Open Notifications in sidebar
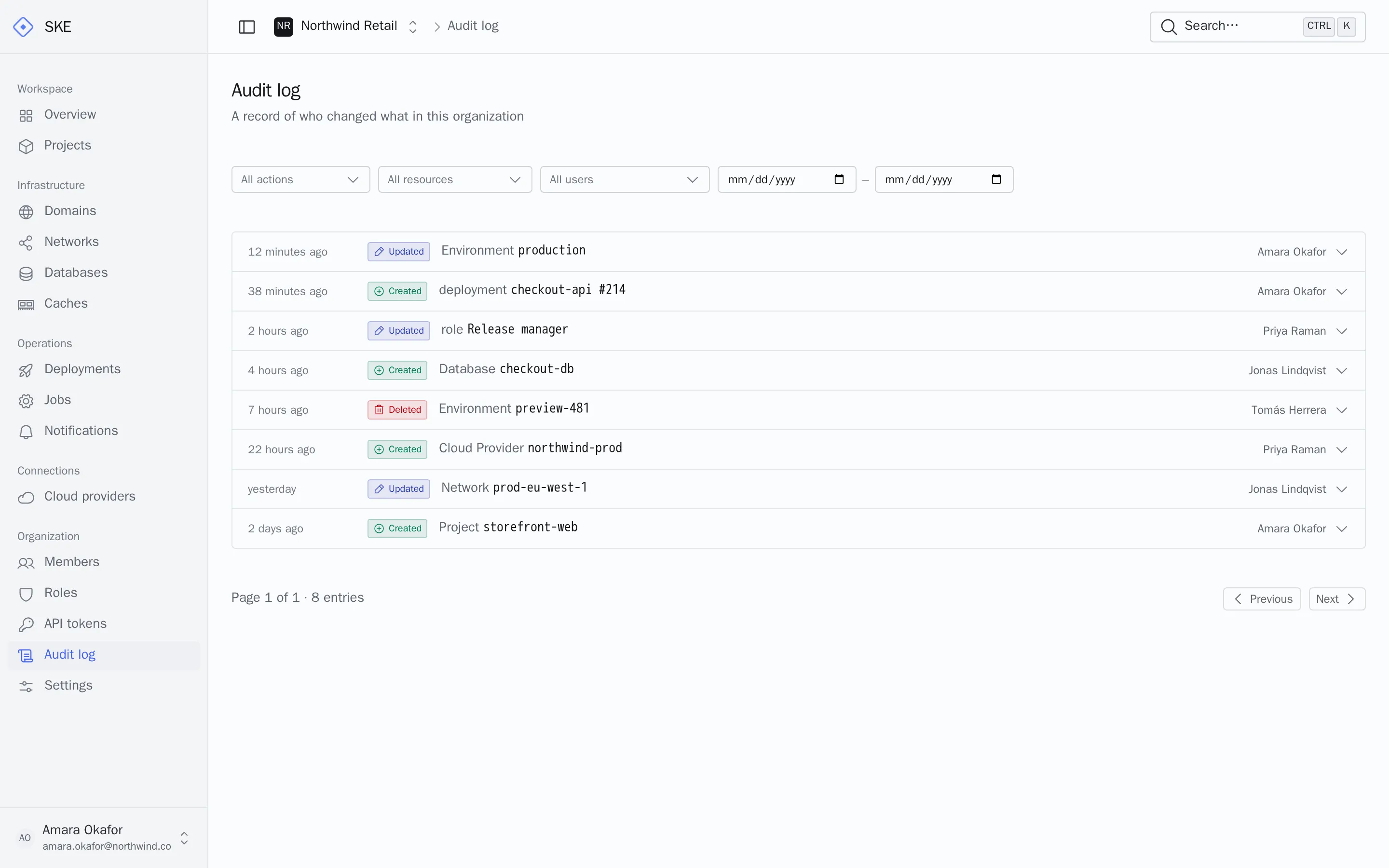 coord(104,432)
